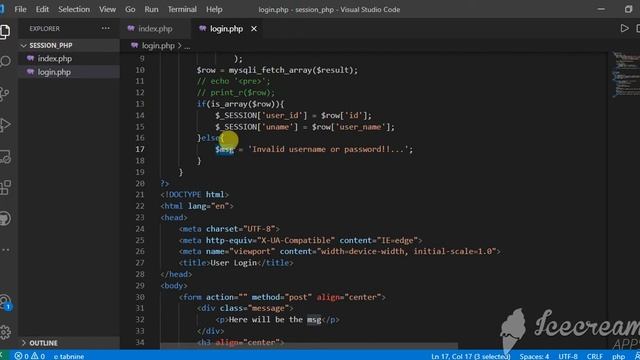The width and height of the screenshot is (640, 360).
Task: Click 'Here will be the msg' paragraph text
Action: pos(275,320)
